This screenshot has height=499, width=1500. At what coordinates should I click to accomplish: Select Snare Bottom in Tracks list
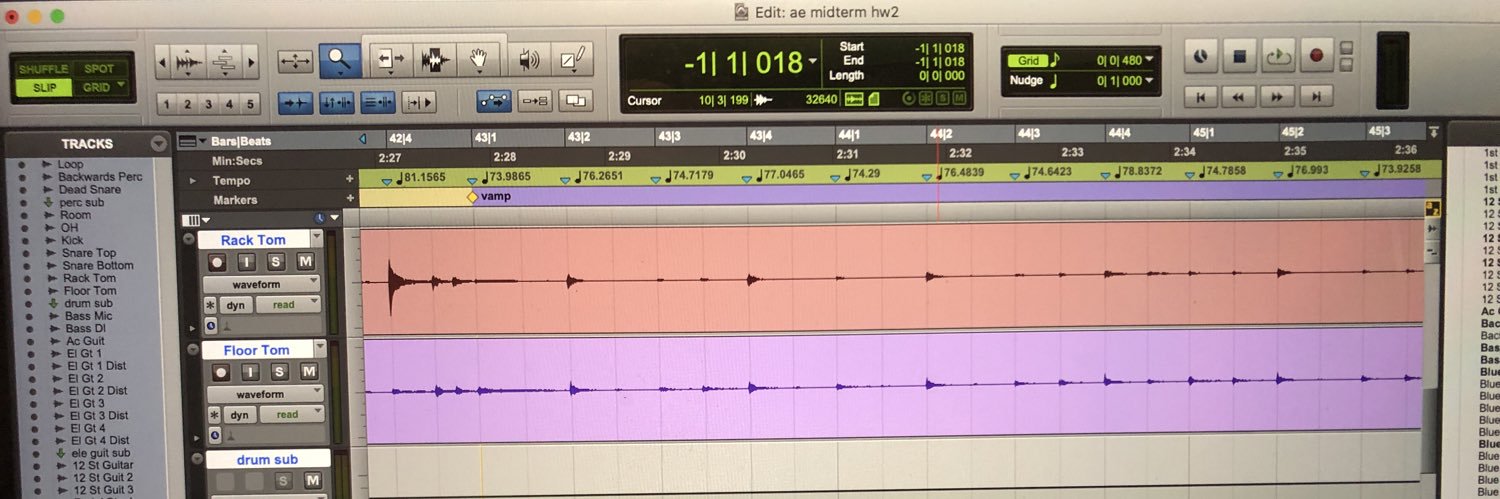(97, 265)
